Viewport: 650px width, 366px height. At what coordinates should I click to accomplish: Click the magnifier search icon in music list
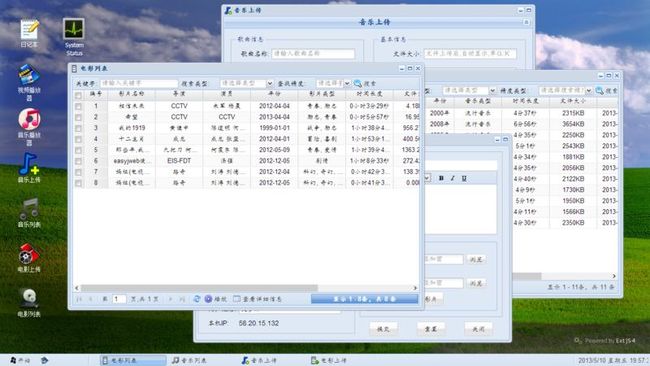pos(599,90)
